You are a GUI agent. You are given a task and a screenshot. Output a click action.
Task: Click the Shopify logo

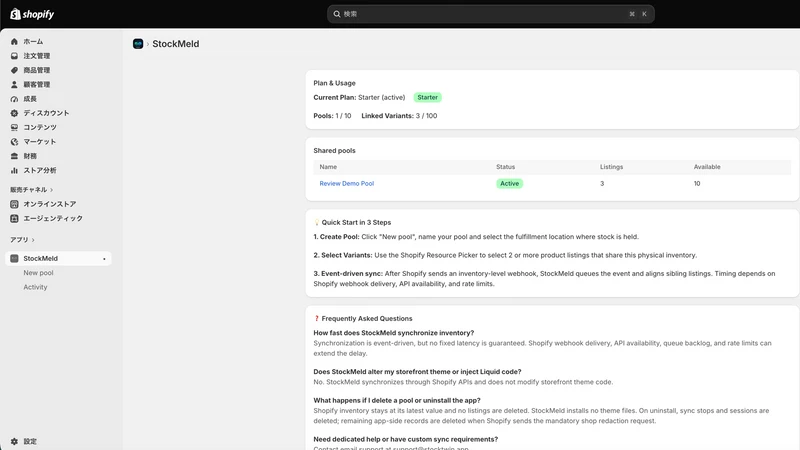[x=32, y=14]
